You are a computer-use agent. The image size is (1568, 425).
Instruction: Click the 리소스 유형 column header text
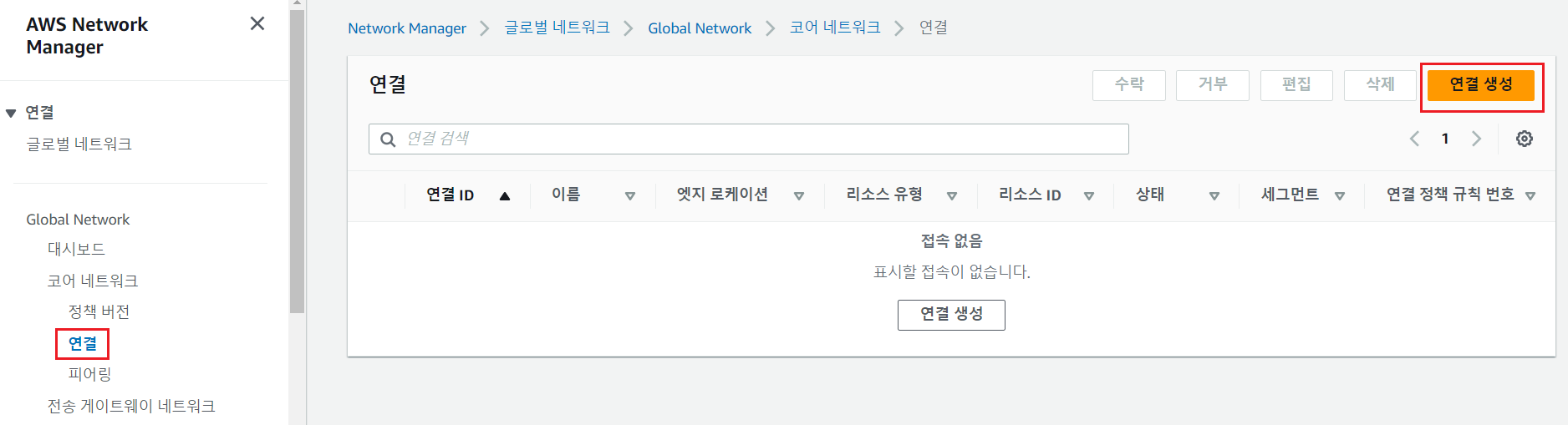884,195
